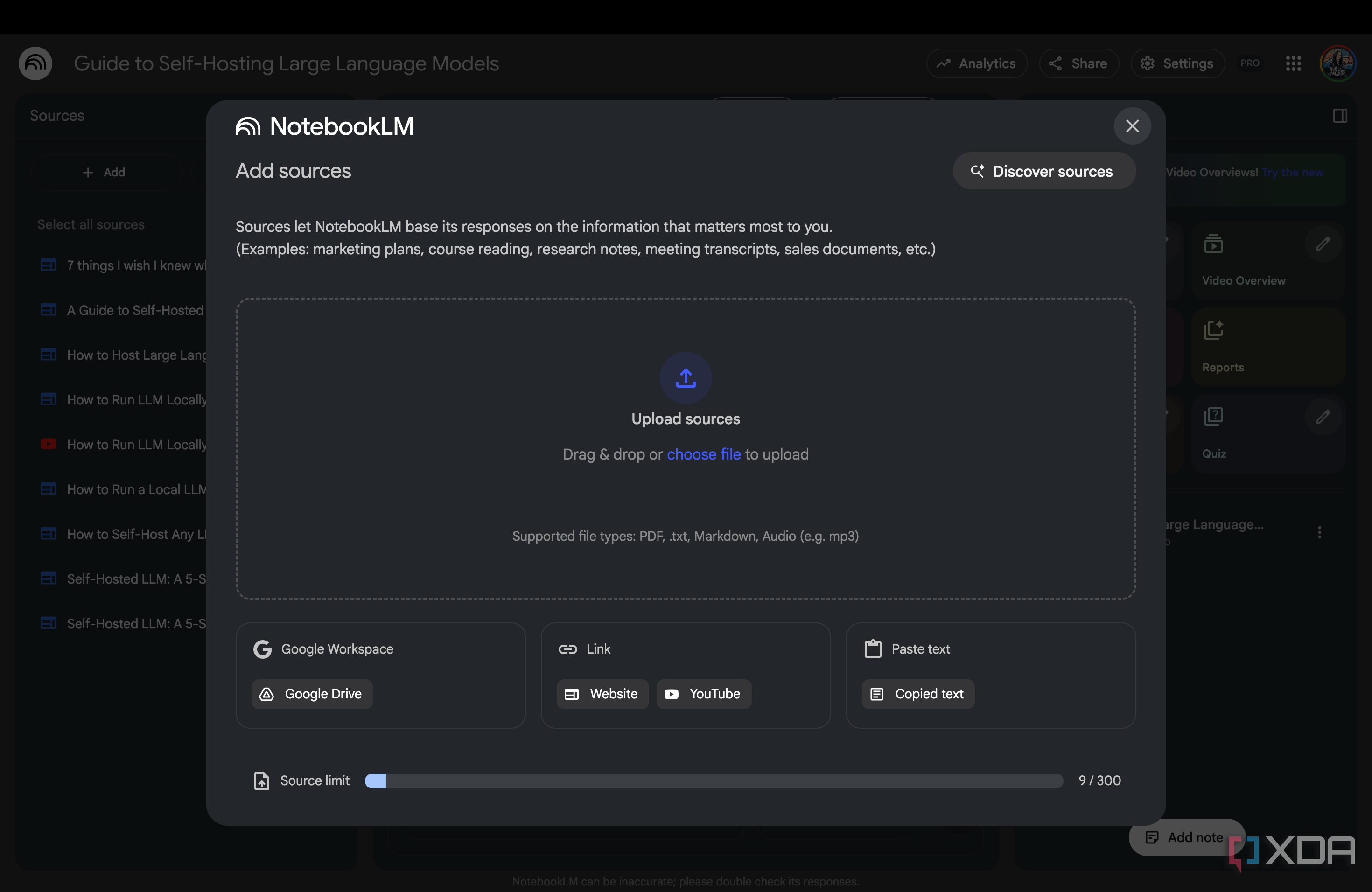The width and height of the screenshot is (1372, 892).
Task: Edit Video Overview with pencil icon
Action: [1323, 244]
